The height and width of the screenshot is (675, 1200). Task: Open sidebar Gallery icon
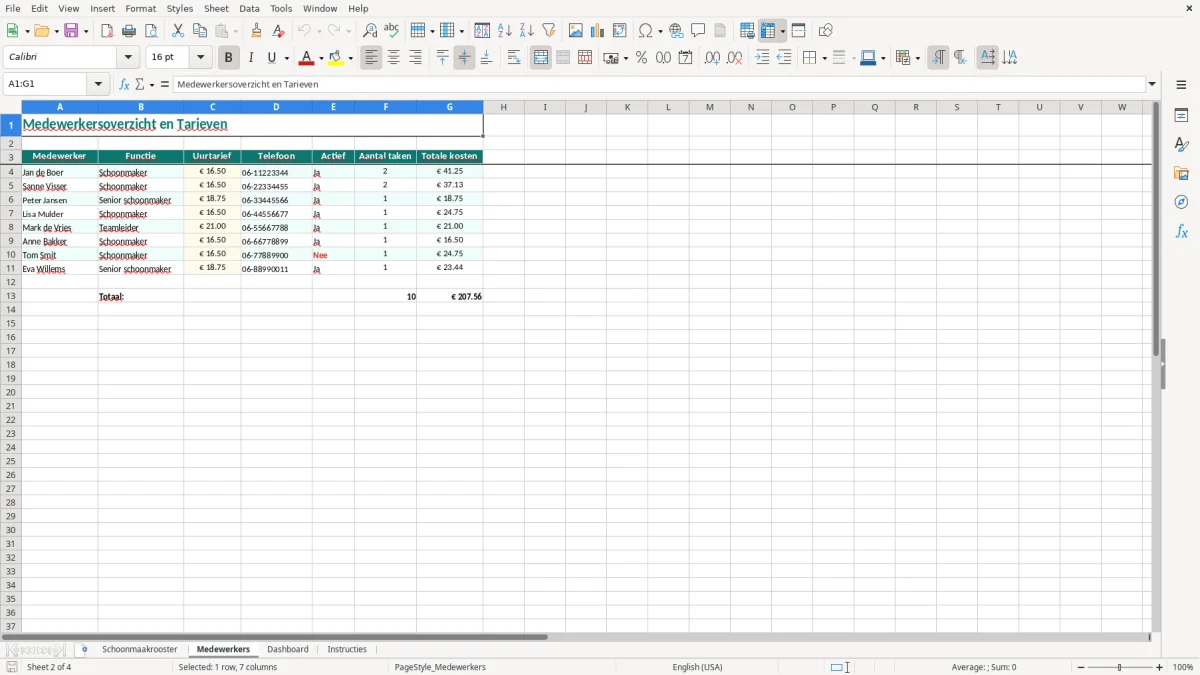coord(1181,174)
